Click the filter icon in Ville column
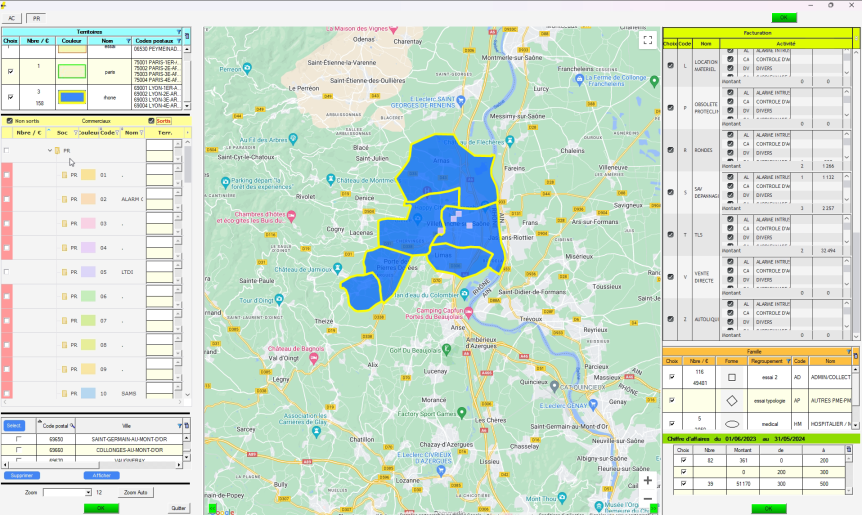Viewport: 862px width, 515px height. (x=178, y=425)
